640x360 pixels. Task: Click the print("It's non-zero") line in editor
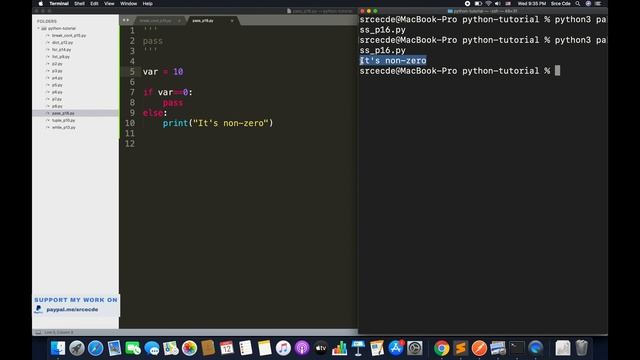[218, 123]
